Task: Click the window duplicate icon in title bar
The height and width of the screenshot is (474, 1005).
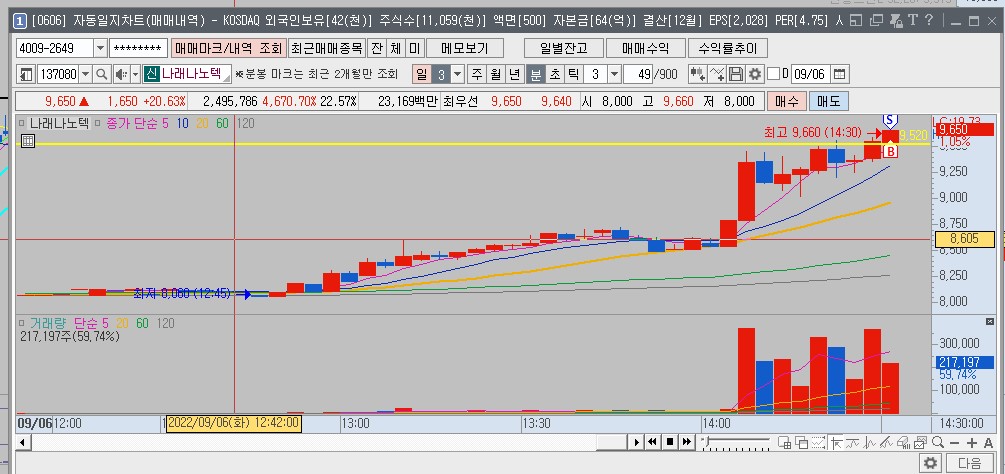Action: [876, 20]
